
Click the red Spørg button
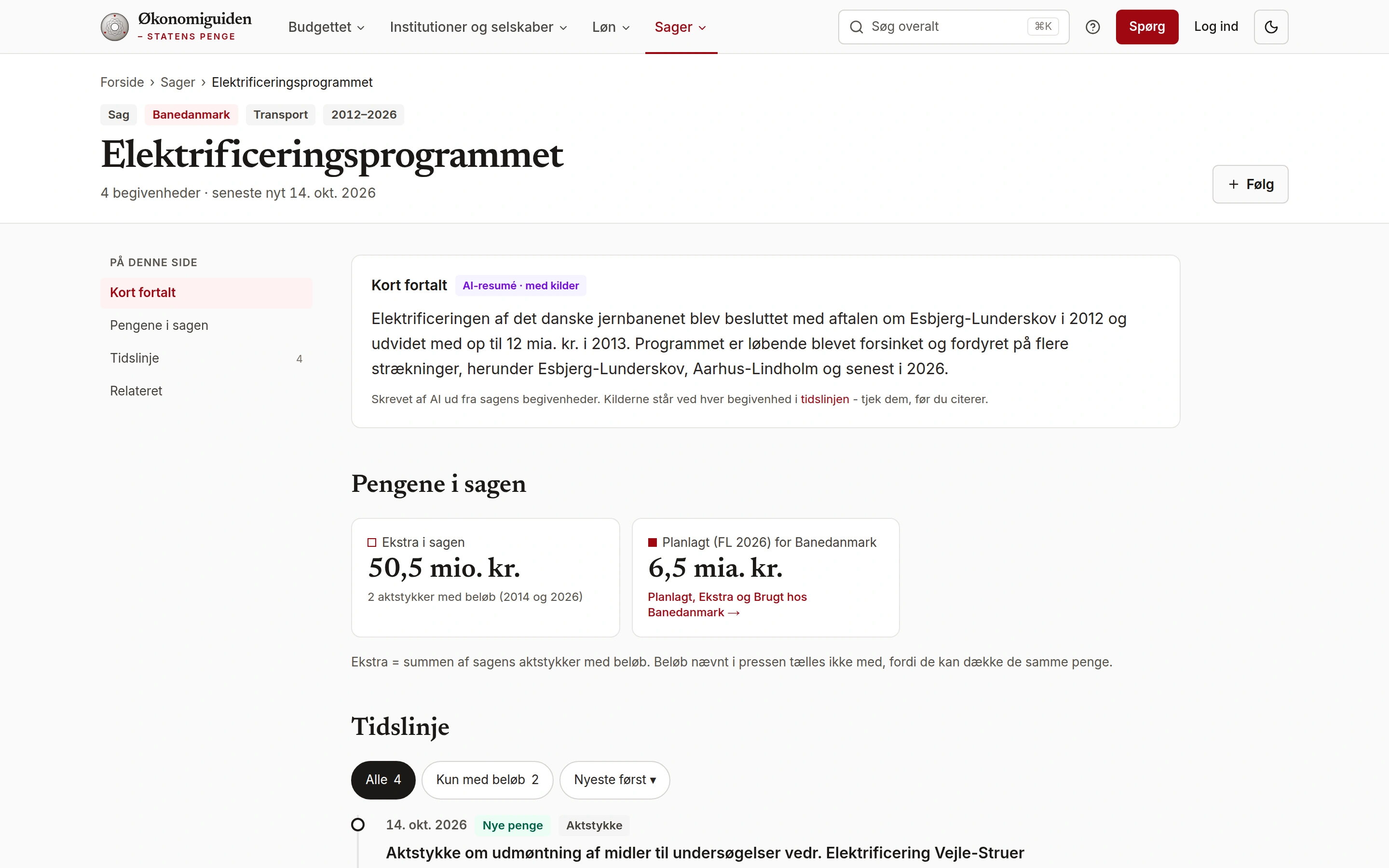click(x=1147, y=27)
